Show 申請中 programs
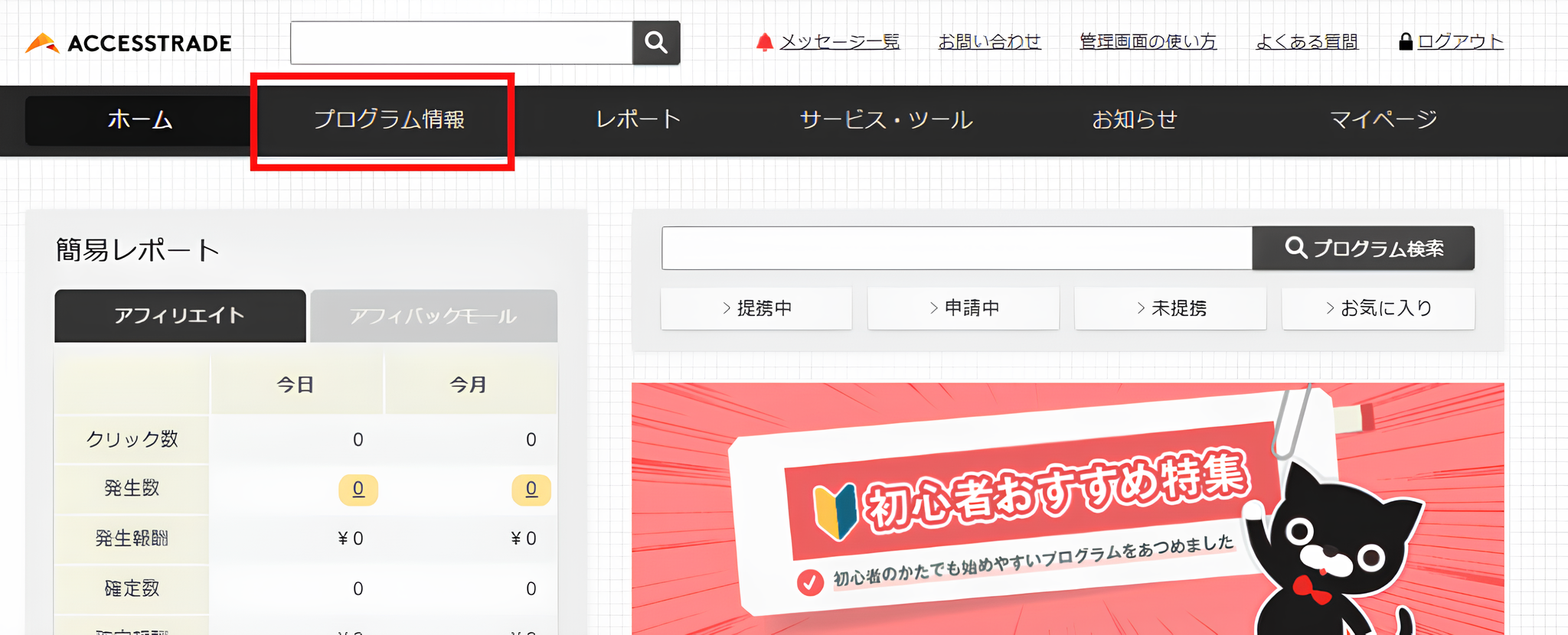 [963, 308]
